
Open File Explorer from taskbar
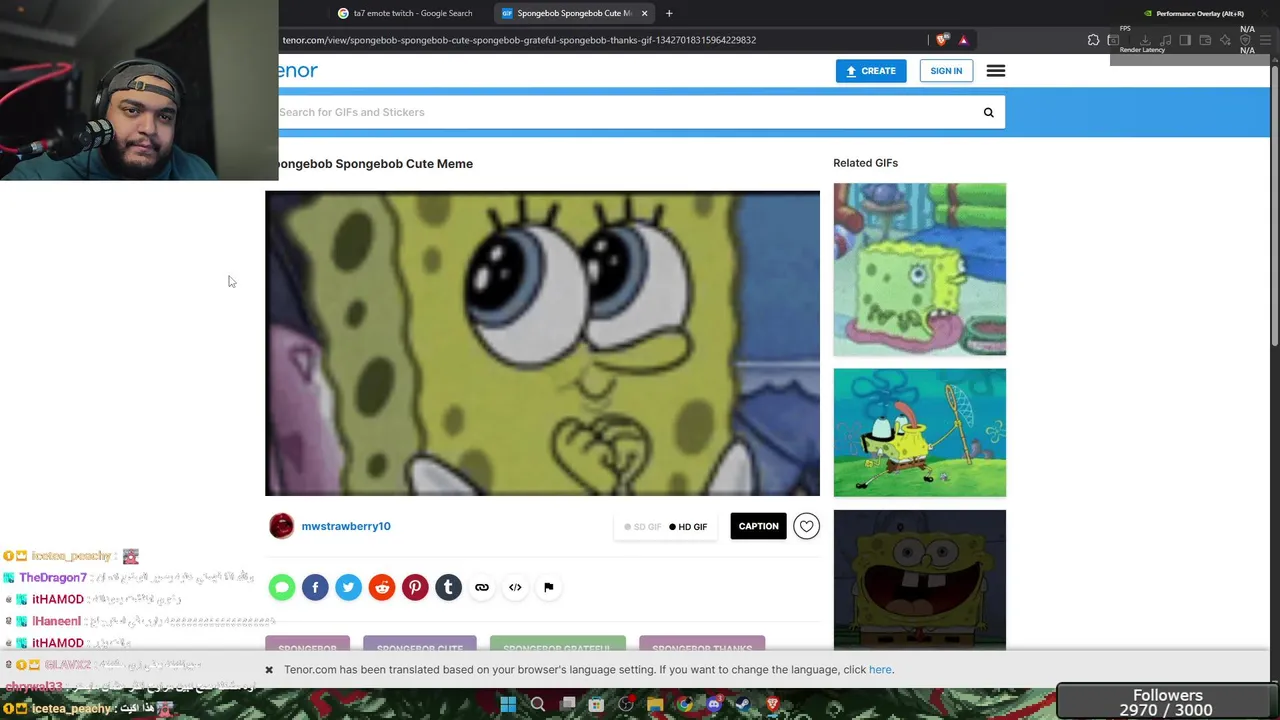[x=655, y=705]
